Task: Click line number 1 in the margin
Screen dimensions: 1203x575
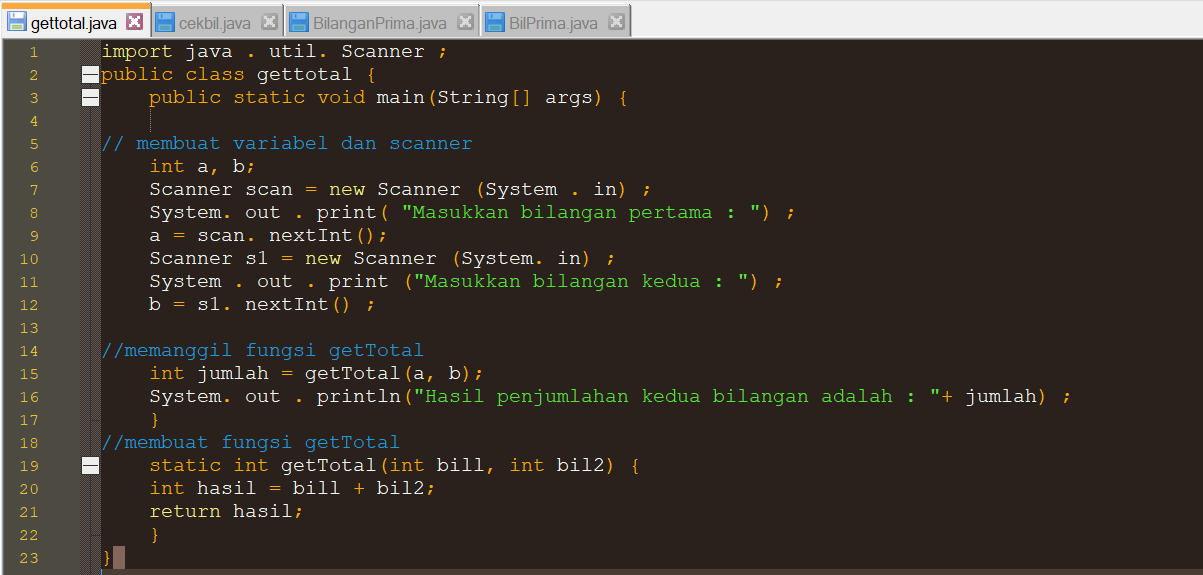Action: (33, 52)
